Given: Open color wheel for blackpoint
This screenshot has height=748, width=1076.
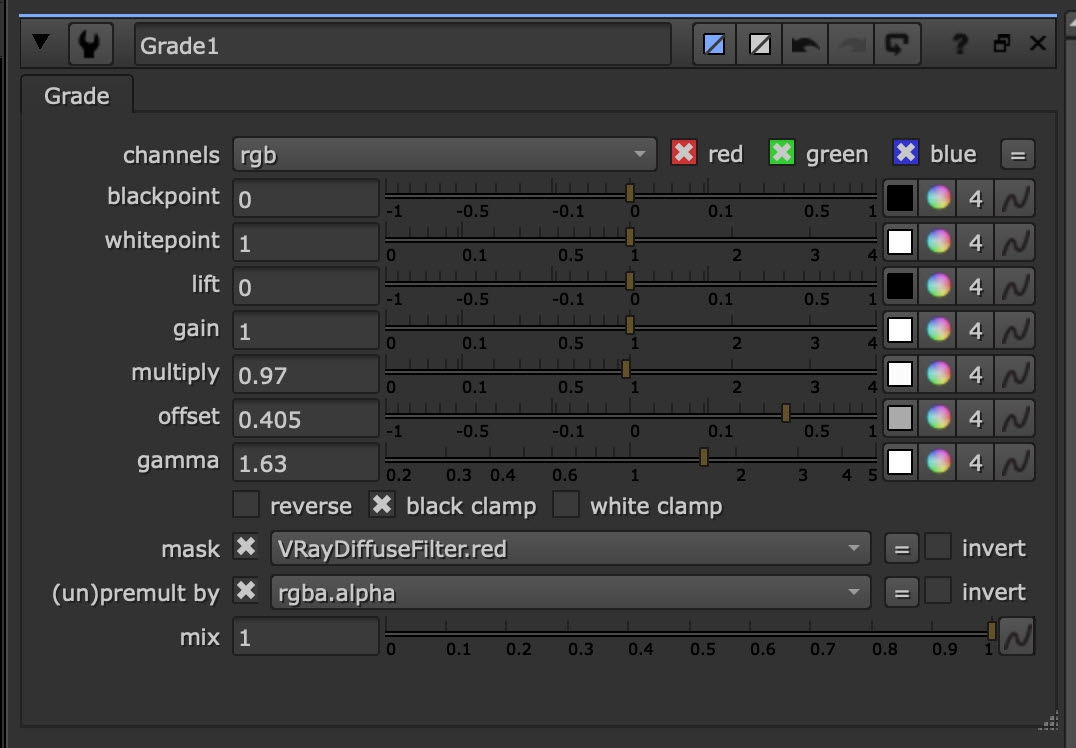Looking at the screenshot, I should (x=937, y=198).
